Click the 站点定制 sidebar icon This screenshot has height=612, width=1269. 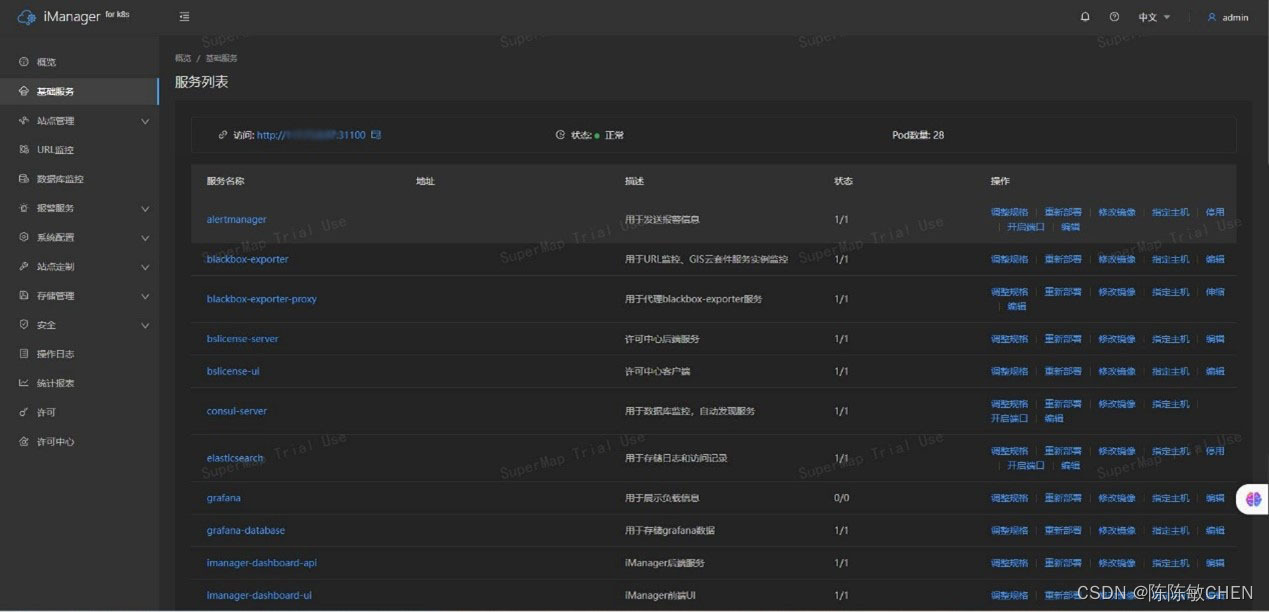24,267
